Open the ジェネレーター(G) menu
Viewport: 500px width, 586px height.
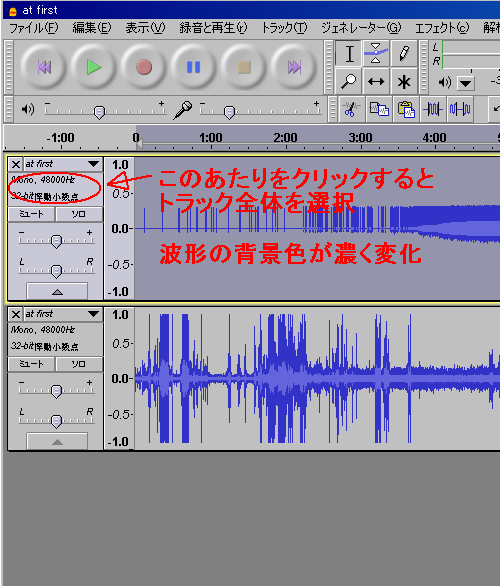pyautogui.click(x=361, y=28)
